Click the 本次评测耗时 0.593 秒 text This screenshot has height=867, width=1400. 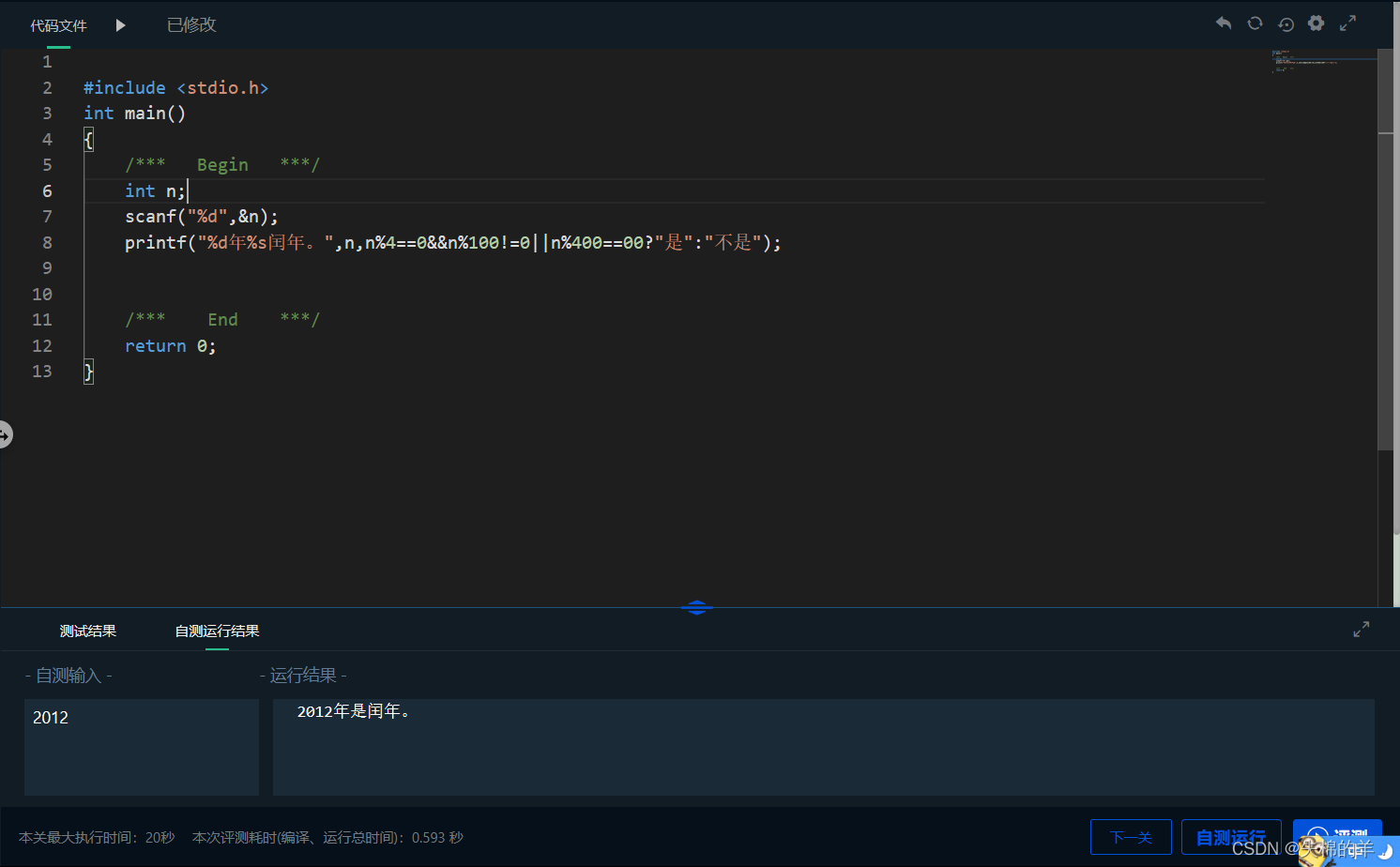pyautogui.click(x=327, y=837)
